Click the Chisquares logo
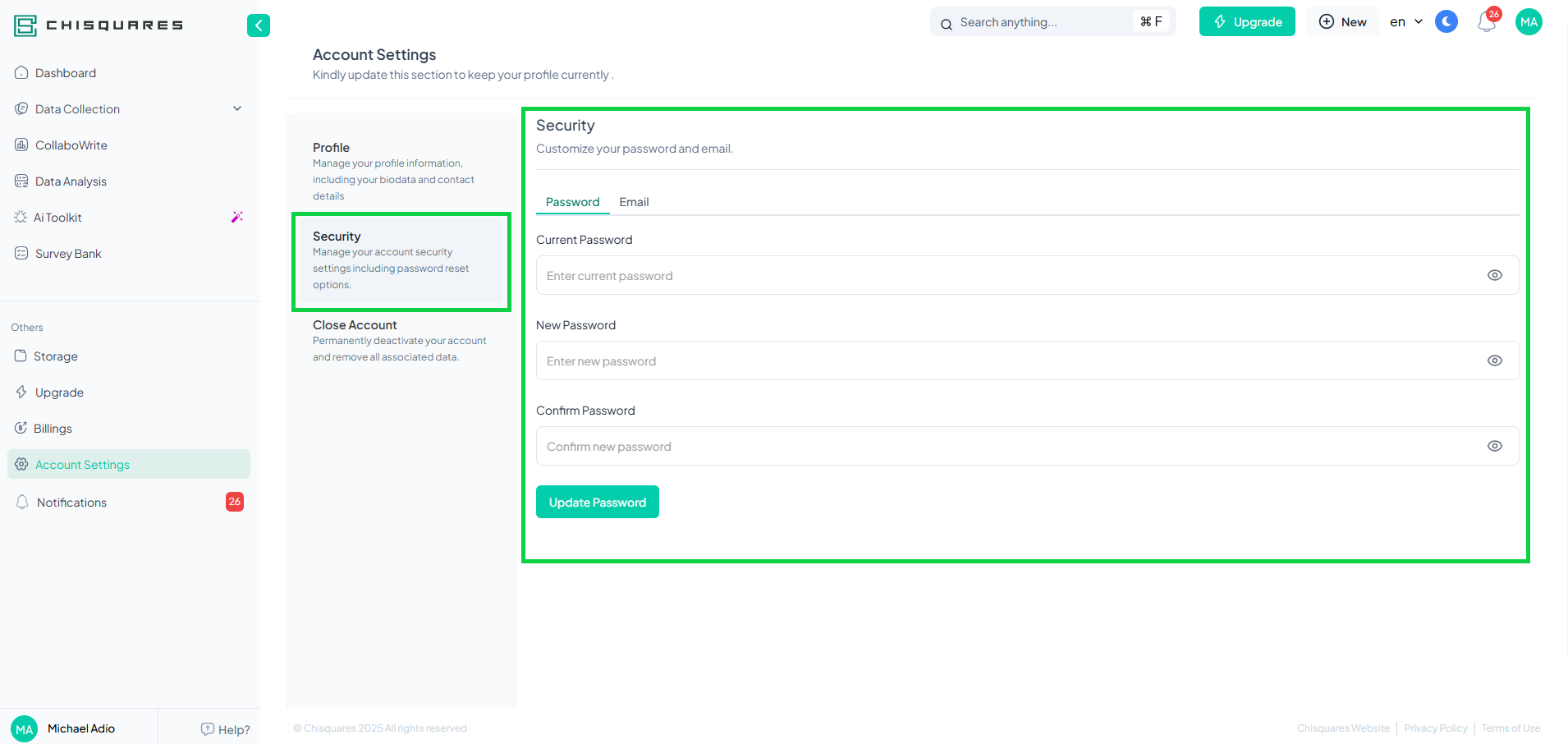1568x744 pixels. click(99, 25)
